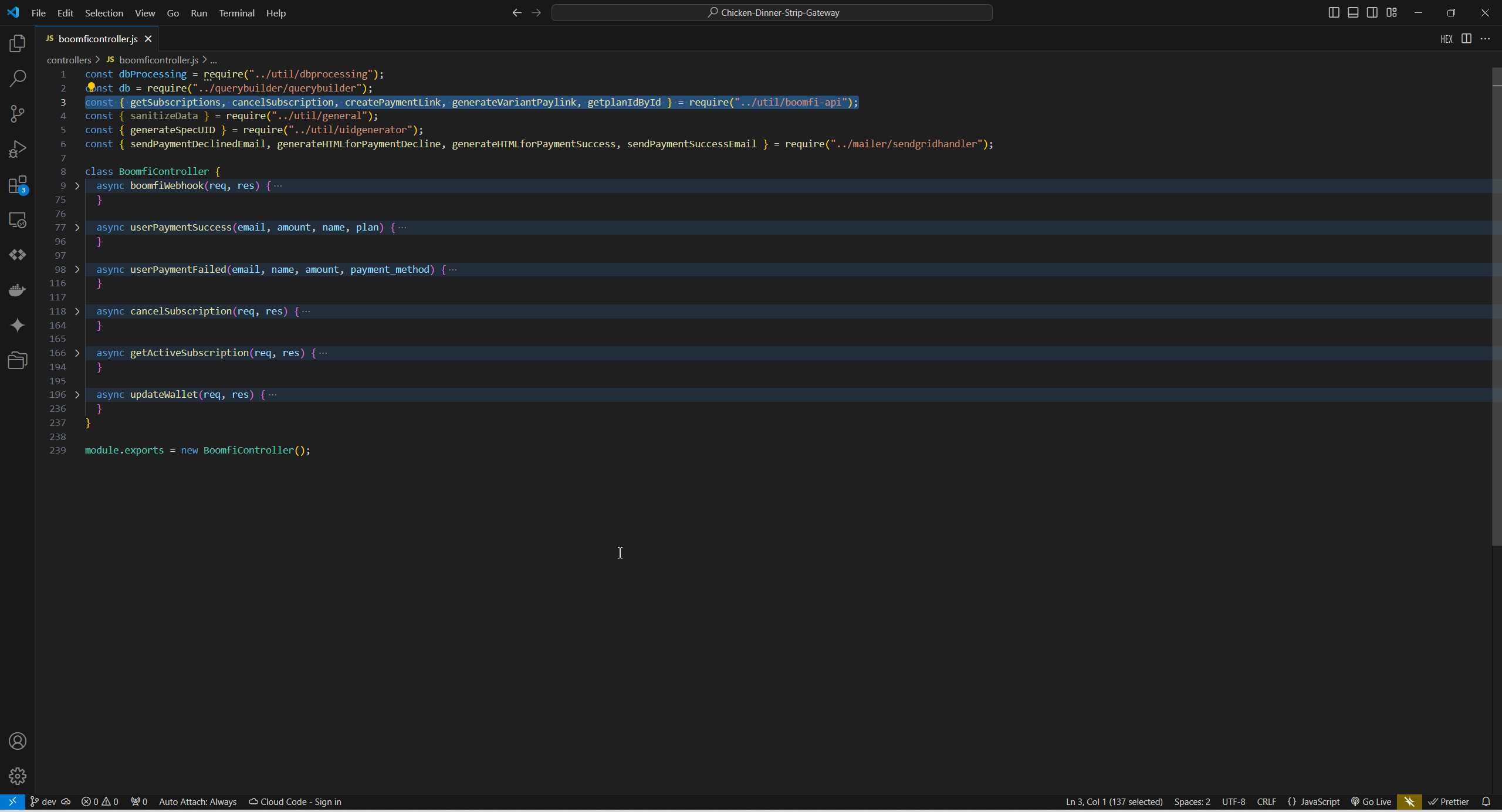Open the Extensions view icon

18,185
